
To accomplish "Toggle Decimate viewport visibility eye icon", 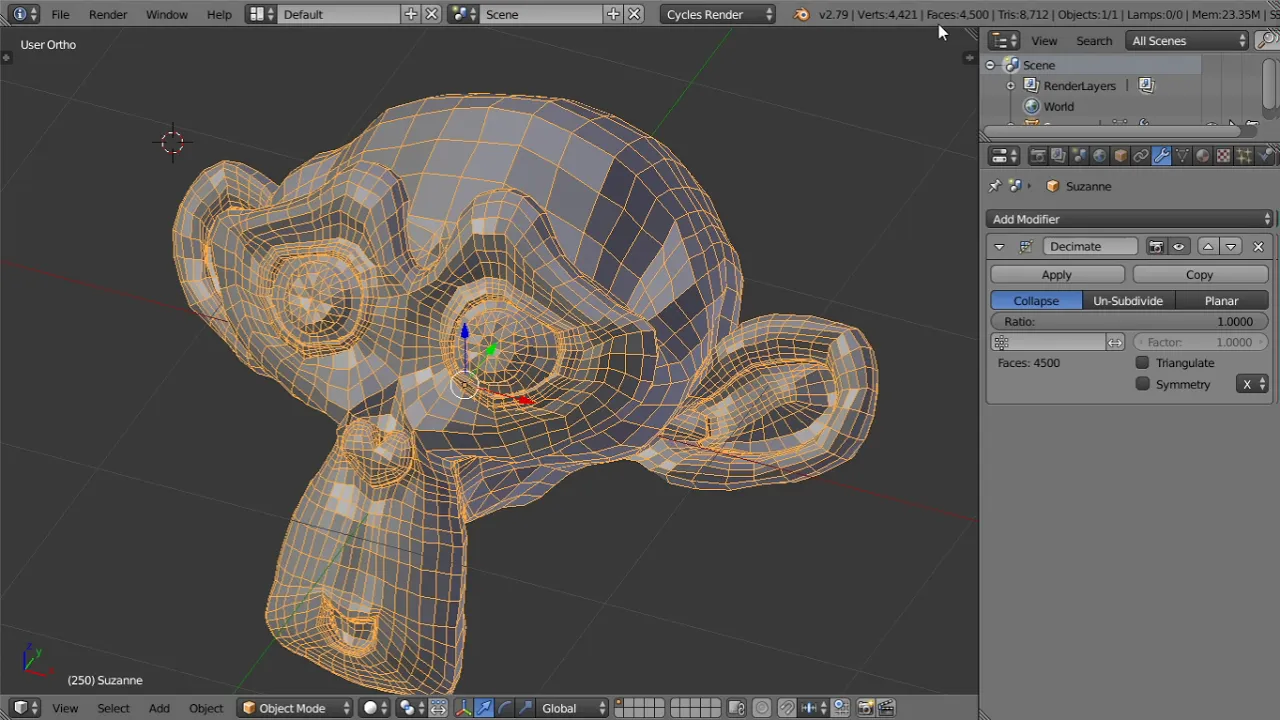I will pyautogui.click(x=1178, y=247).
